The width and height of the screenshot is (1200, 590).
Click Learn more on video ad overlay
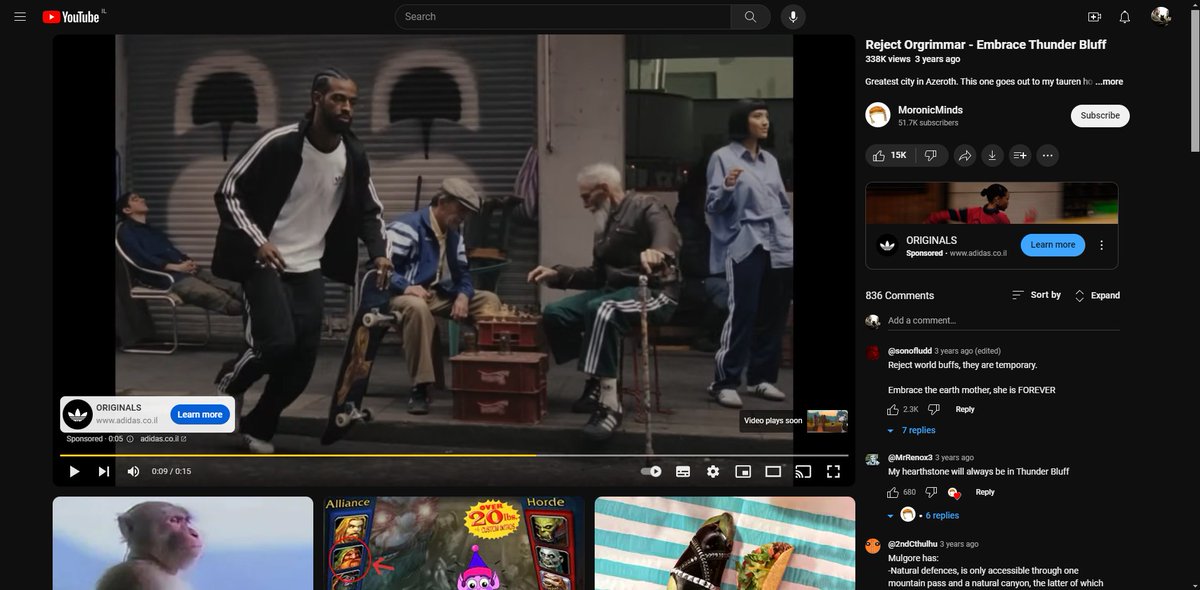199,414
